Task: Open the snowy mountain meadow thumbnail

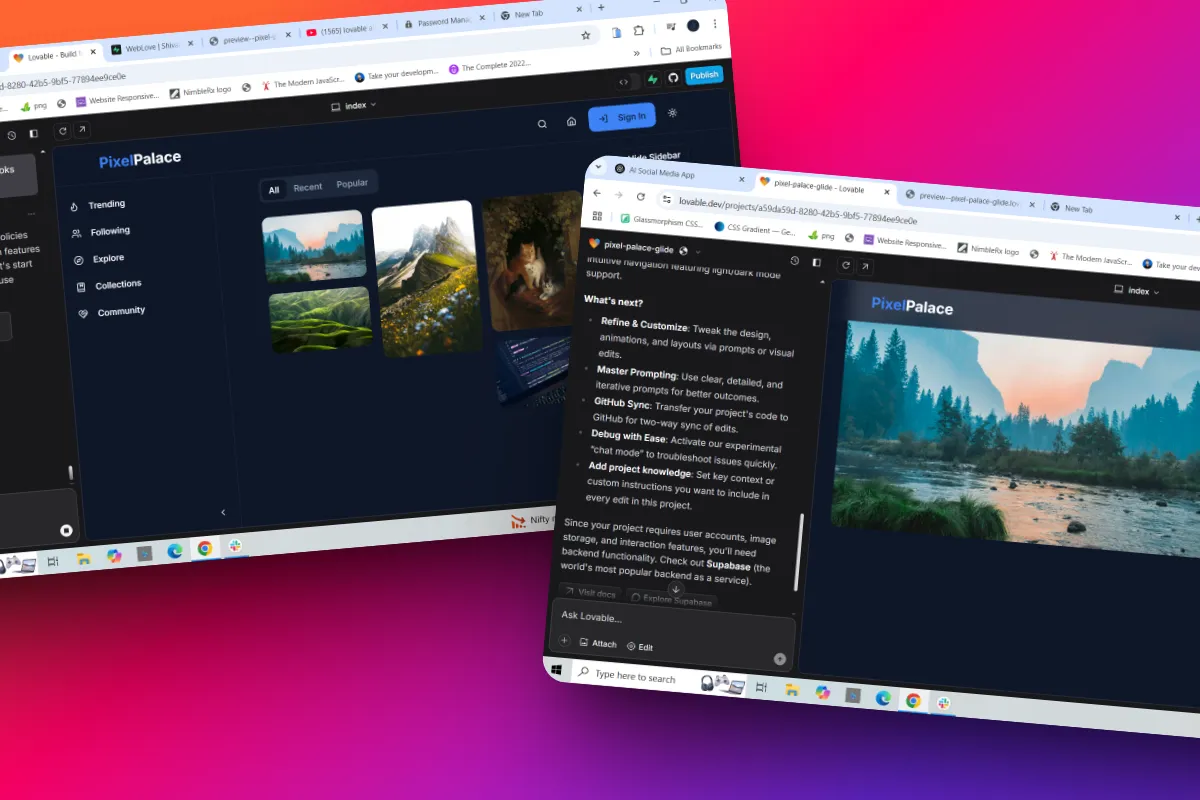Action: (x=427, y=278)
